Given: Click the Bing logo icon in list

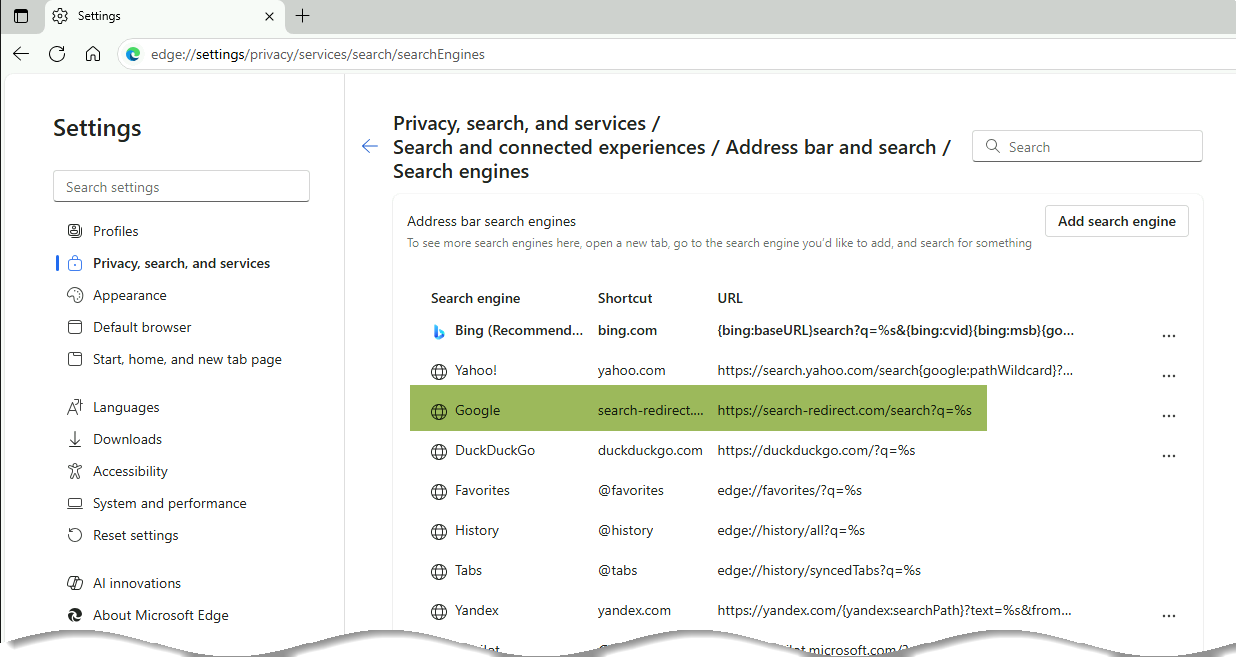Looking at the screenshot, I should pos(438,331).
